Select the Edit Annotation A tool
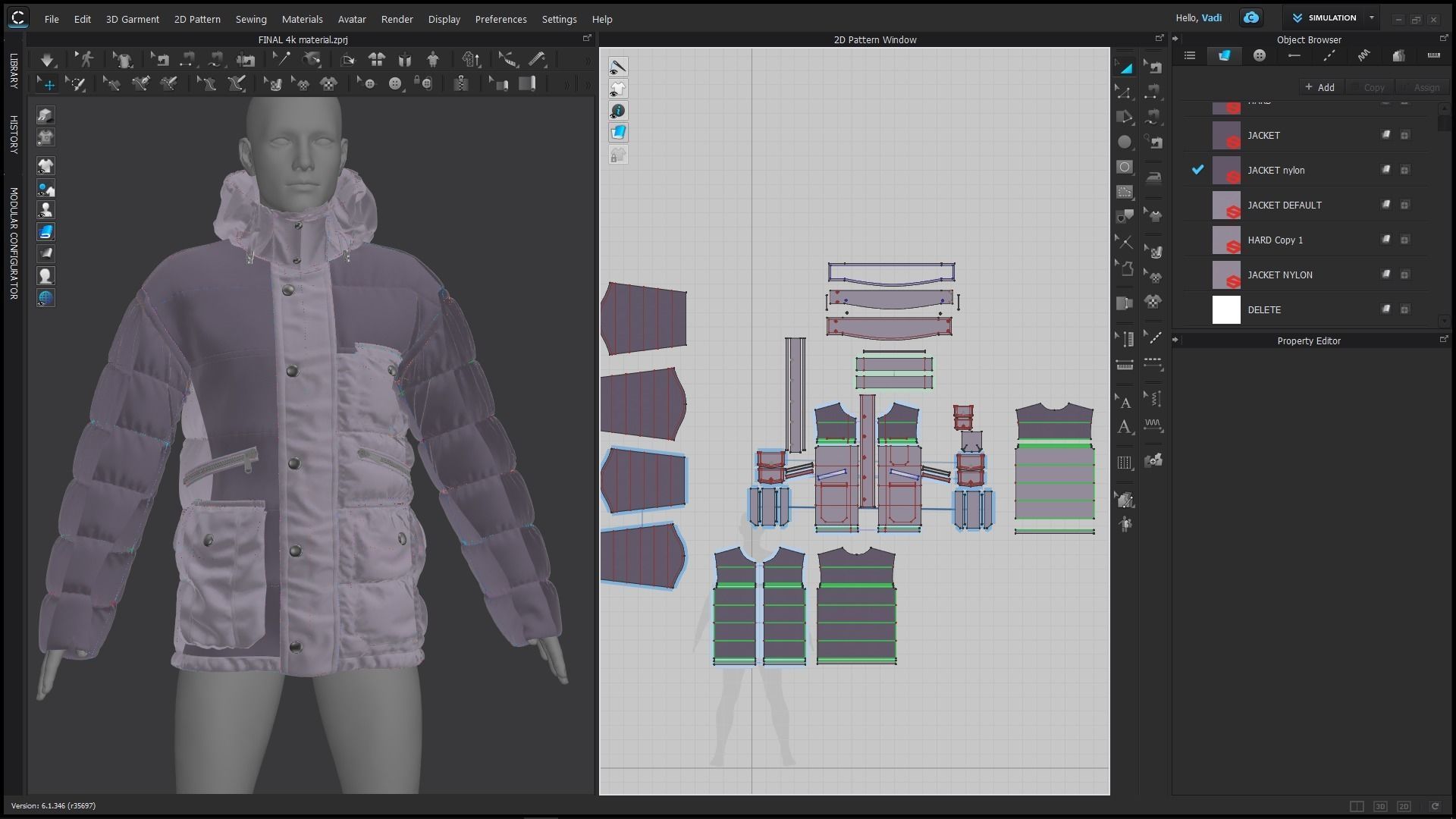The width and height of the screenshot is (1456, 819). 1125,402
